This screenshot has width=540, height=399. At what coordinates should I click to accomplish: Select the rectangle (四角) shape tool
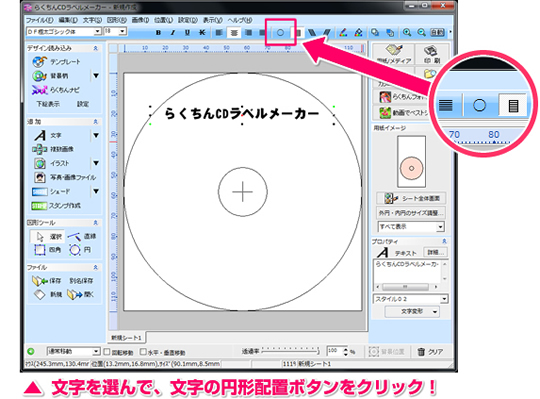(48, 250)
